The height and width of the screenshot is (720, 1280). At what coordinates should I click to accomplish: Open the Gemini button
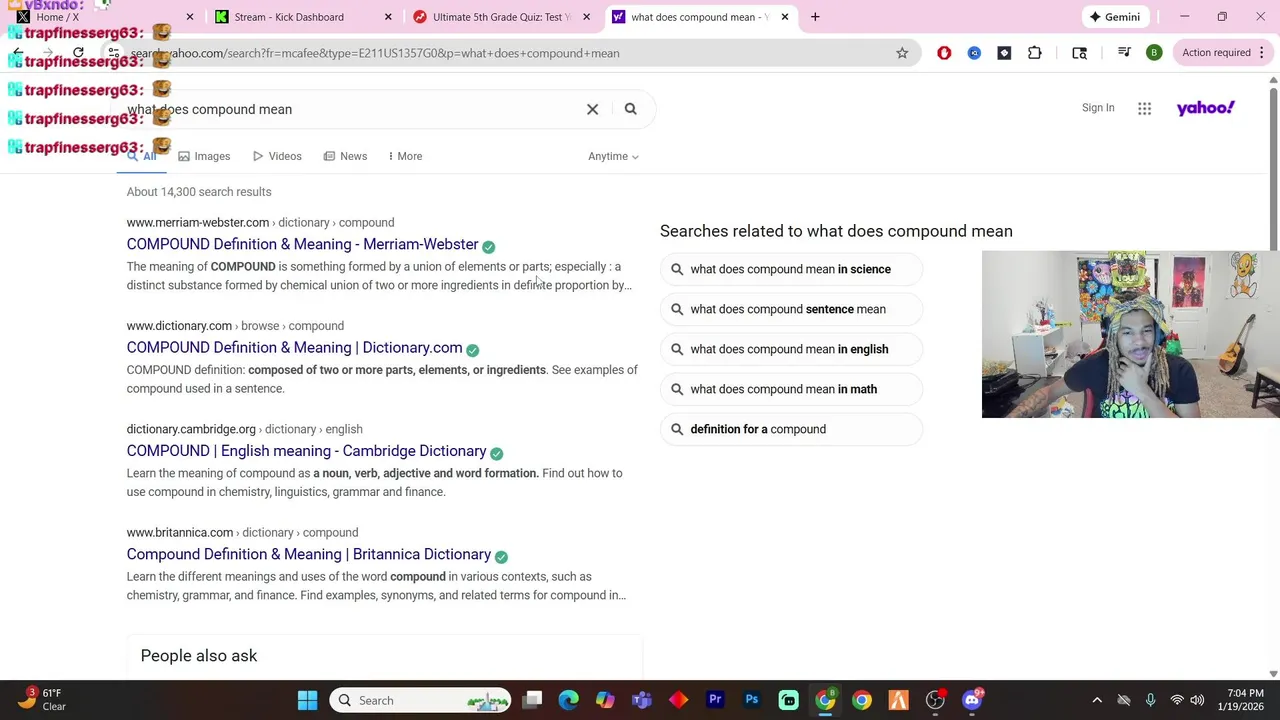click(1115, 17)
